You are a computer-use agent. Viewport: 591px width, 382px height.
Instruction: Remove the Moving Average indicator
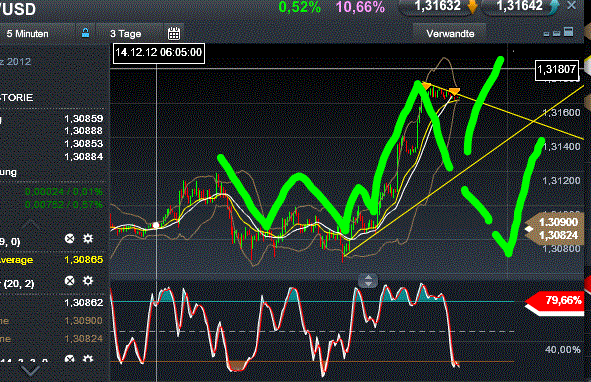(x=69, y=238)
